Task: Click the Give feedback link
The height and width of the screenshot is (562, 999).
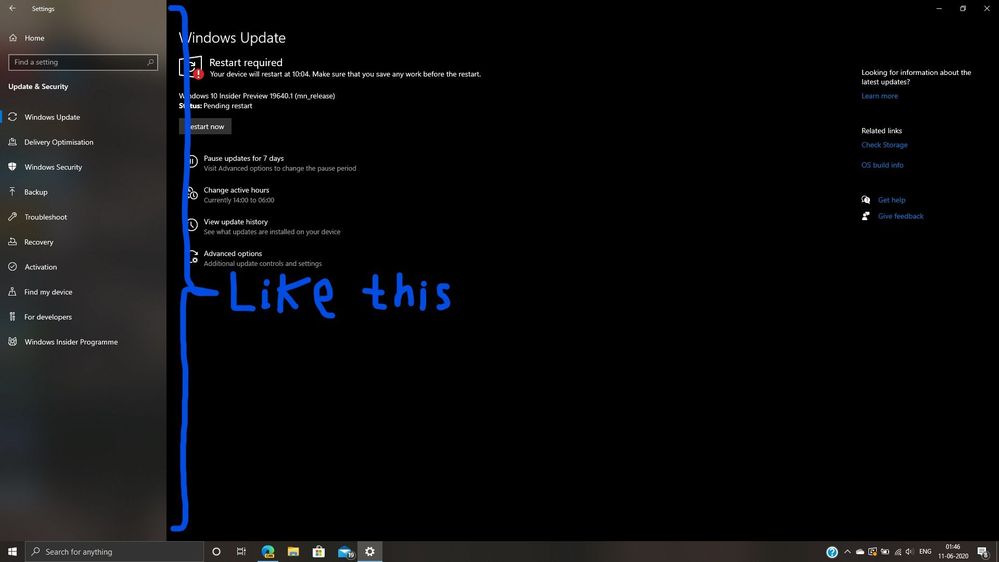Action: click(x=900, y=216)
